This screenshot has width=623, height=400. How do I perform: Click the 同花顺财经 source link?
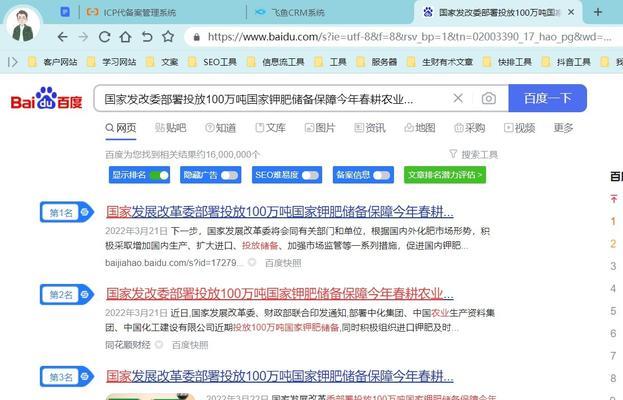[128, 345]
